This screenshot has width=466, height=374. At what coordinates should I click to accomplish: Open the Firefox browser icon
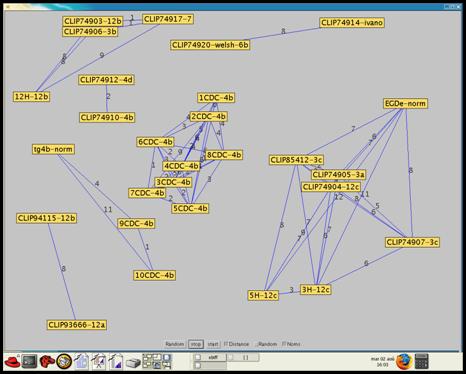(x=404, y=362)
